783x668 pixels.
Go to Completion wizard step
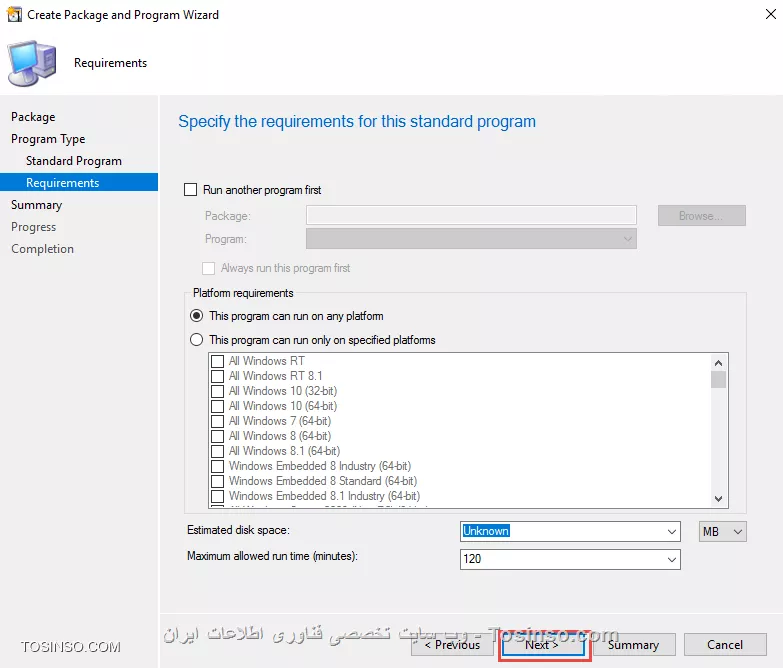click(x=42, y=249)
